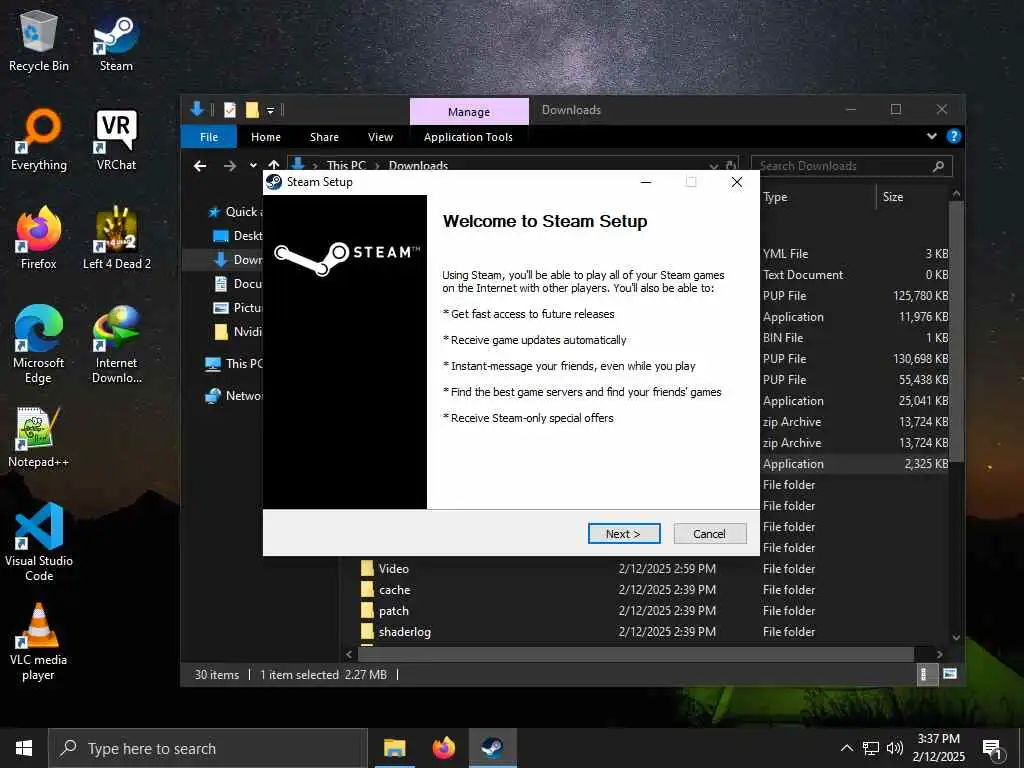The height and width of the screenshot is (768, 1024).
Task: Select Downloads in the navigation pane
Action: (x=239, y=260)
